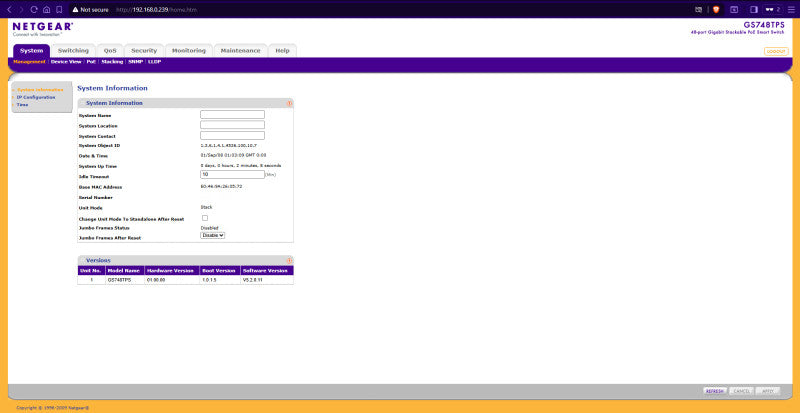Click the Not secure warning icon

76,9
